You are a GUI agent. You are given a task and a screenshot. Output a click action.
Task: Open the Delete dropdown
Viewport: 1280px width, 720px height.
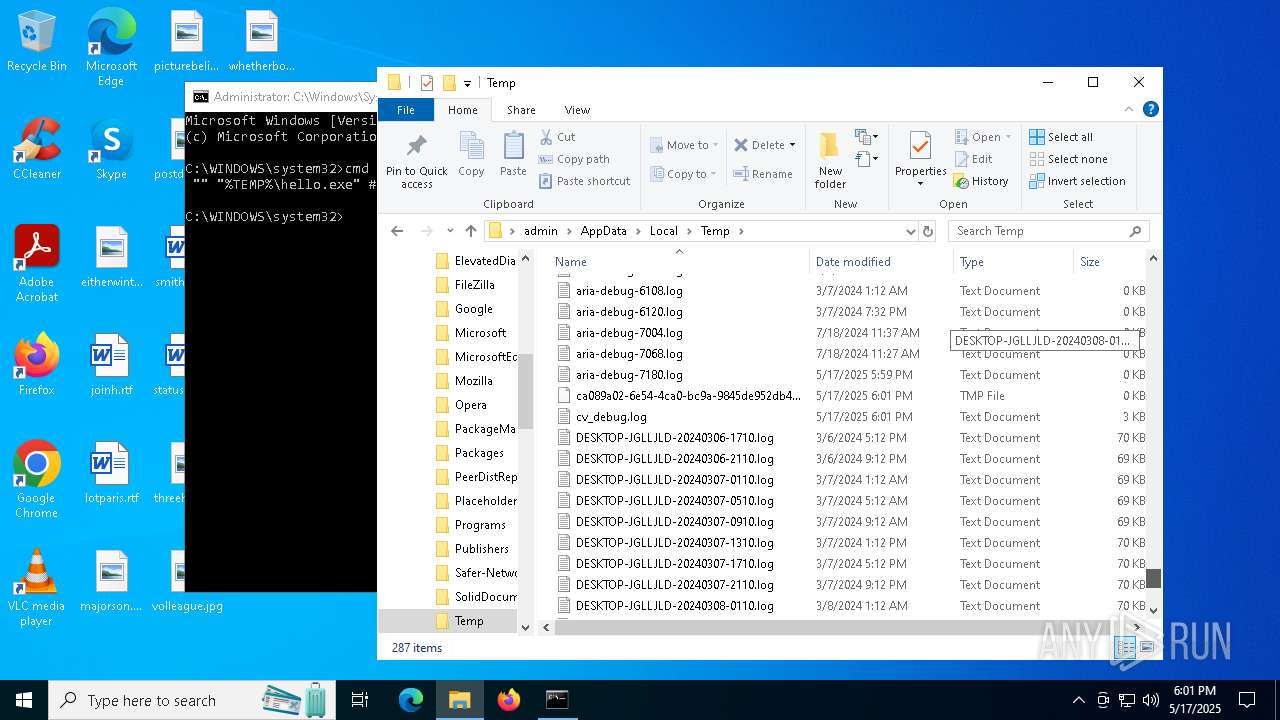764,145
